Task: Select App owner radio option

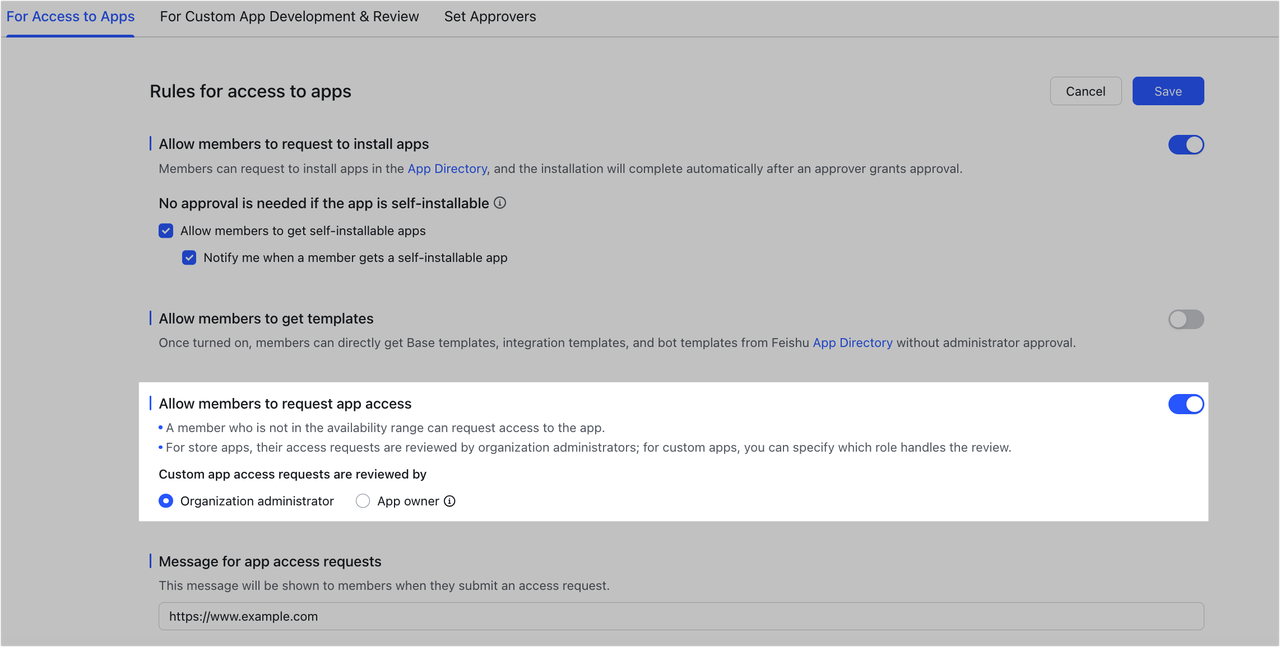Action: pyautogui.click(x=363, y=501)
